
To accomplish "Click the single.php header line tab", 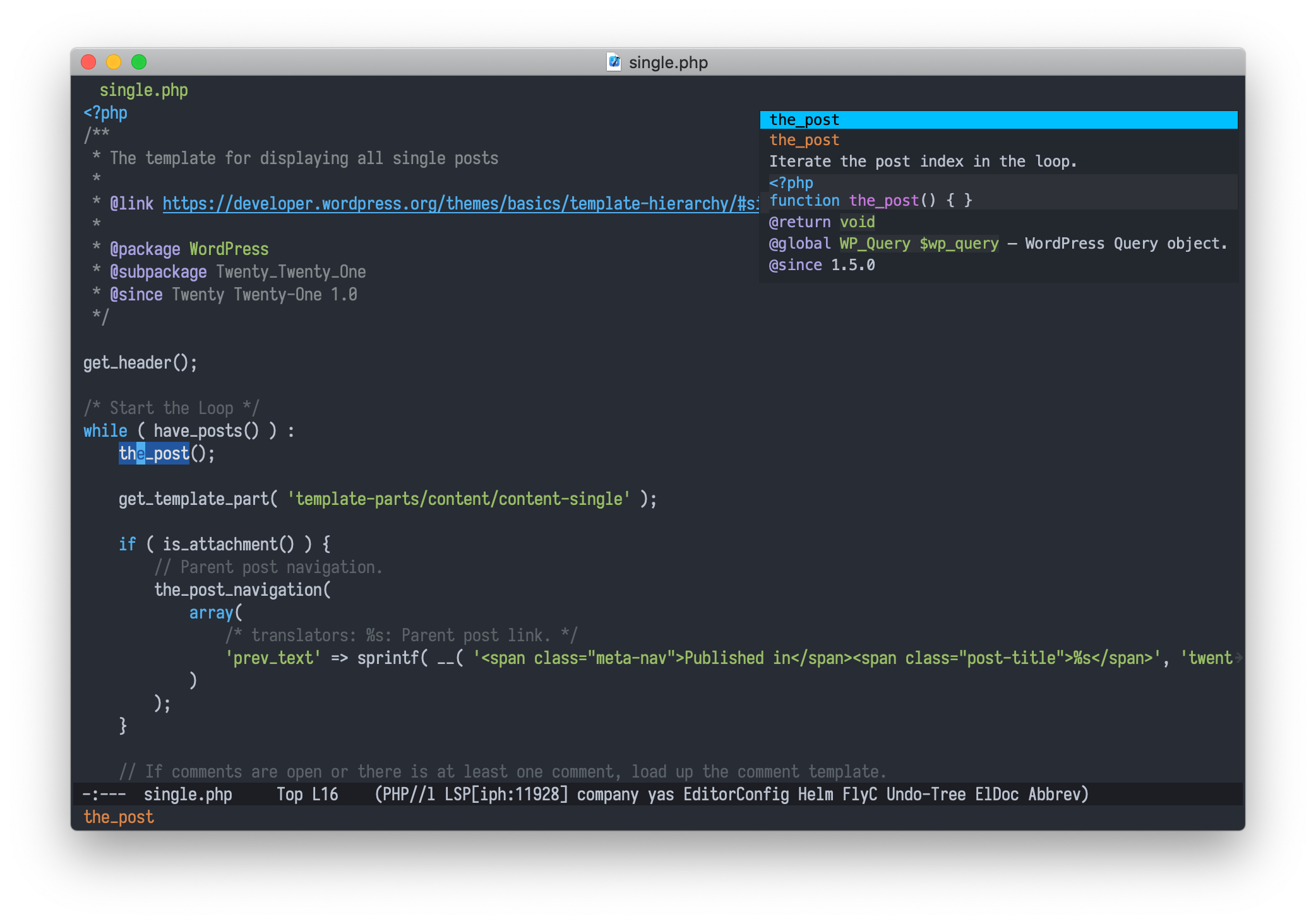I will [143, 90].
